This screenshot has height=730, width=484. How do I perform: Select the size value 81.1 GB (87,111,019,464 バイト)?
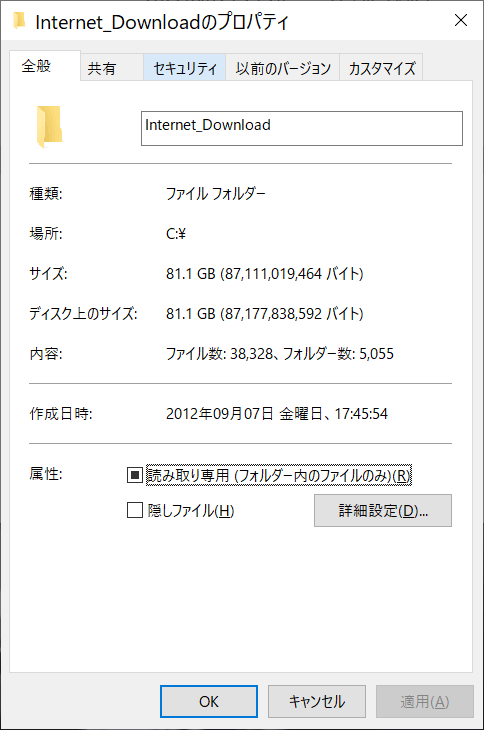(264, 273)
